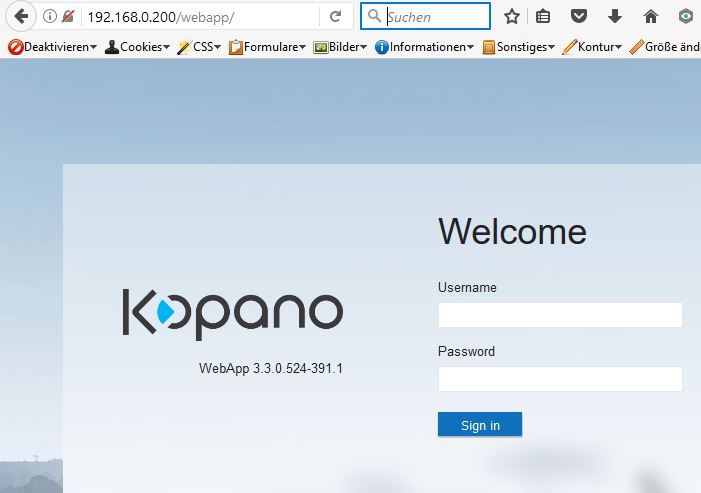Focus the Password input field
This screenshot has width=701, height=493.
(x=560, y=379)
